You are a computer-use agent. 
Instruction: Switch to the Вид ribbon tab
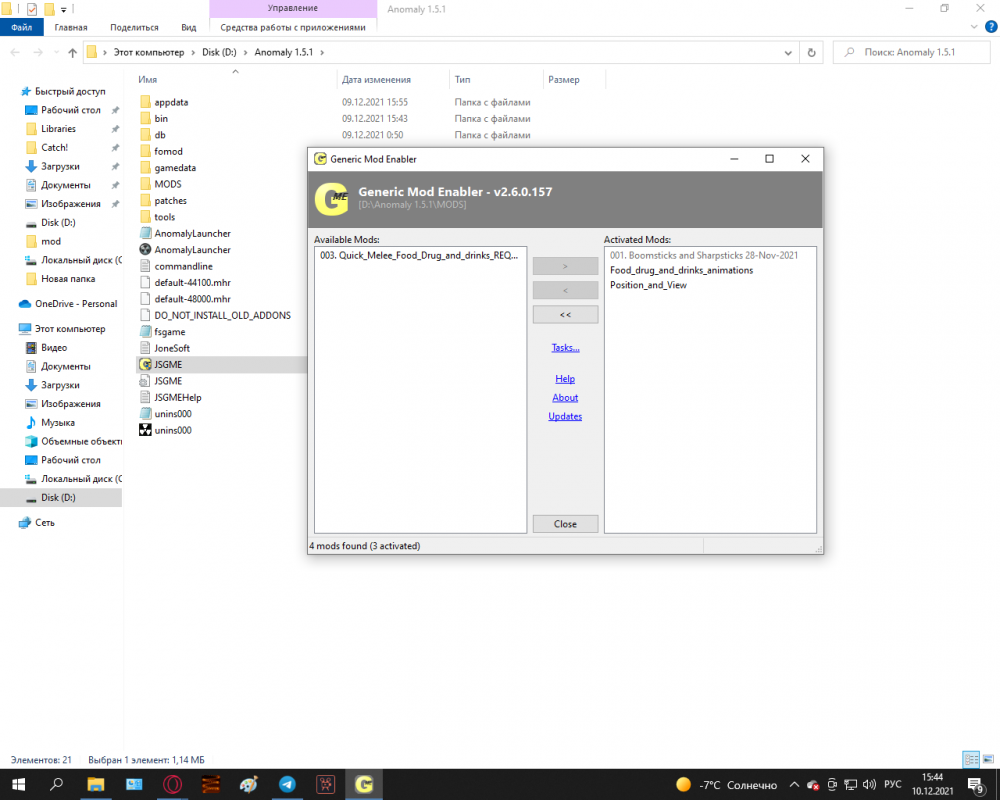click(188, 27)
